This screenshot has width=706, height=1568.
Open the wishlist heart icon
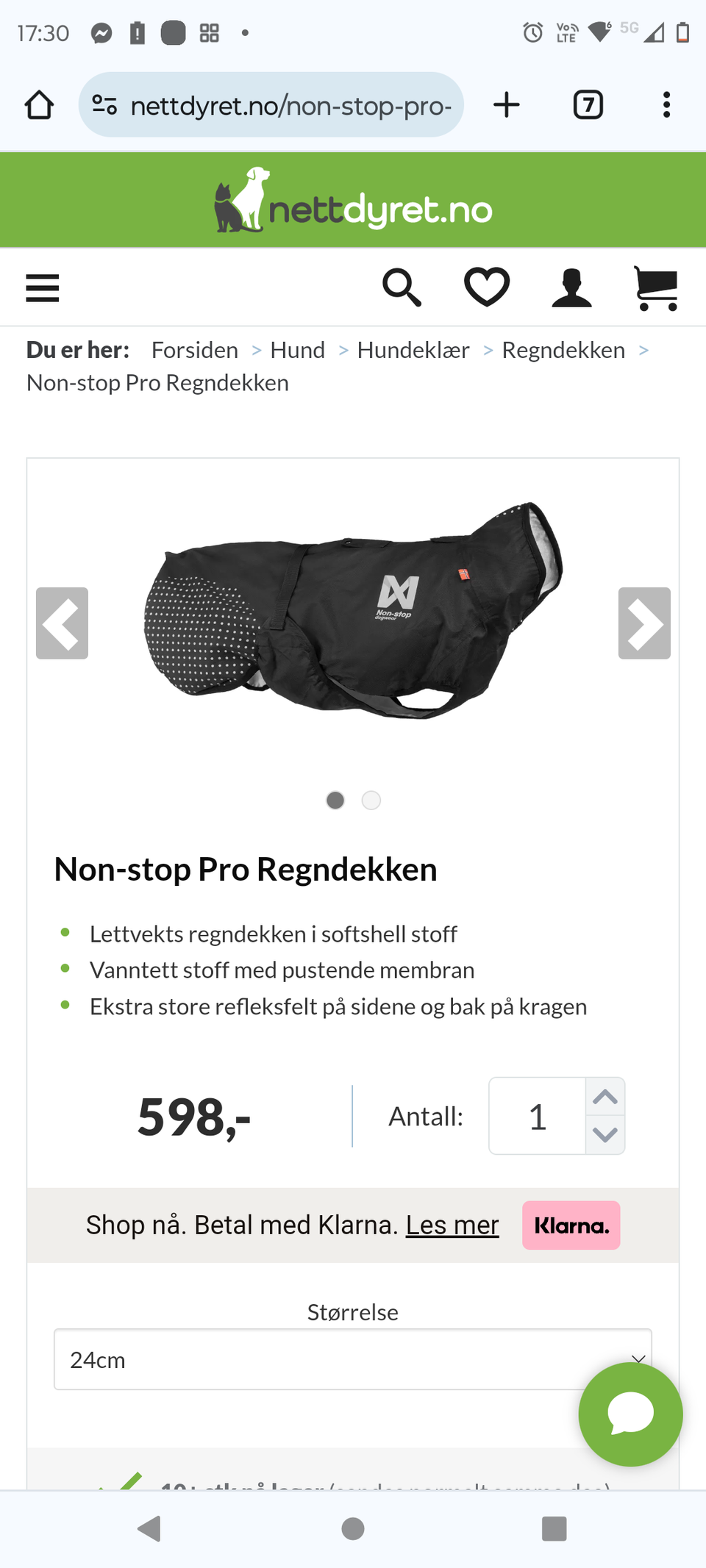click(487, 287)
